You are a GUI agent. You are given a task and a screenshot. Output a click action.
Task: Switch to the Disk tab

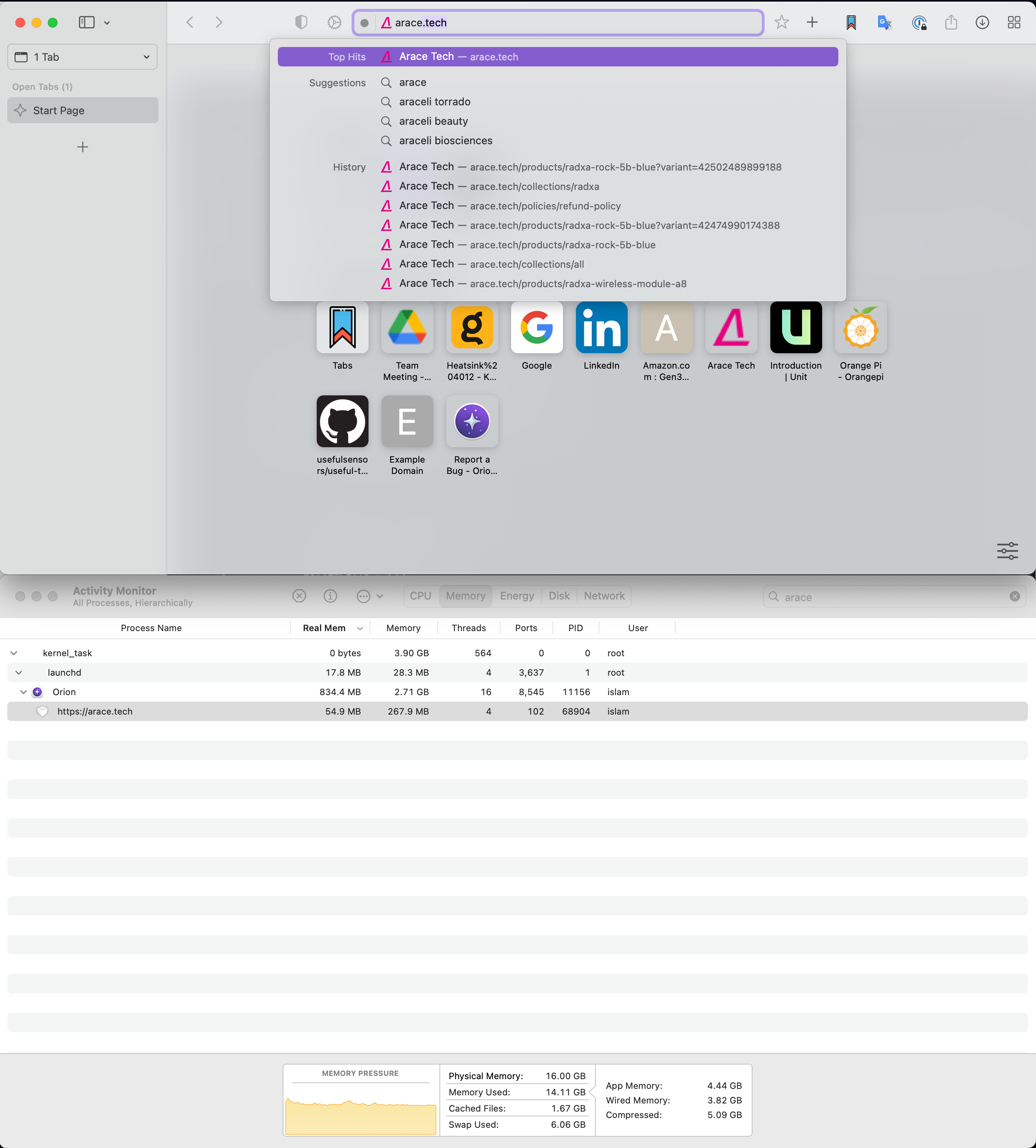point(559,595)
